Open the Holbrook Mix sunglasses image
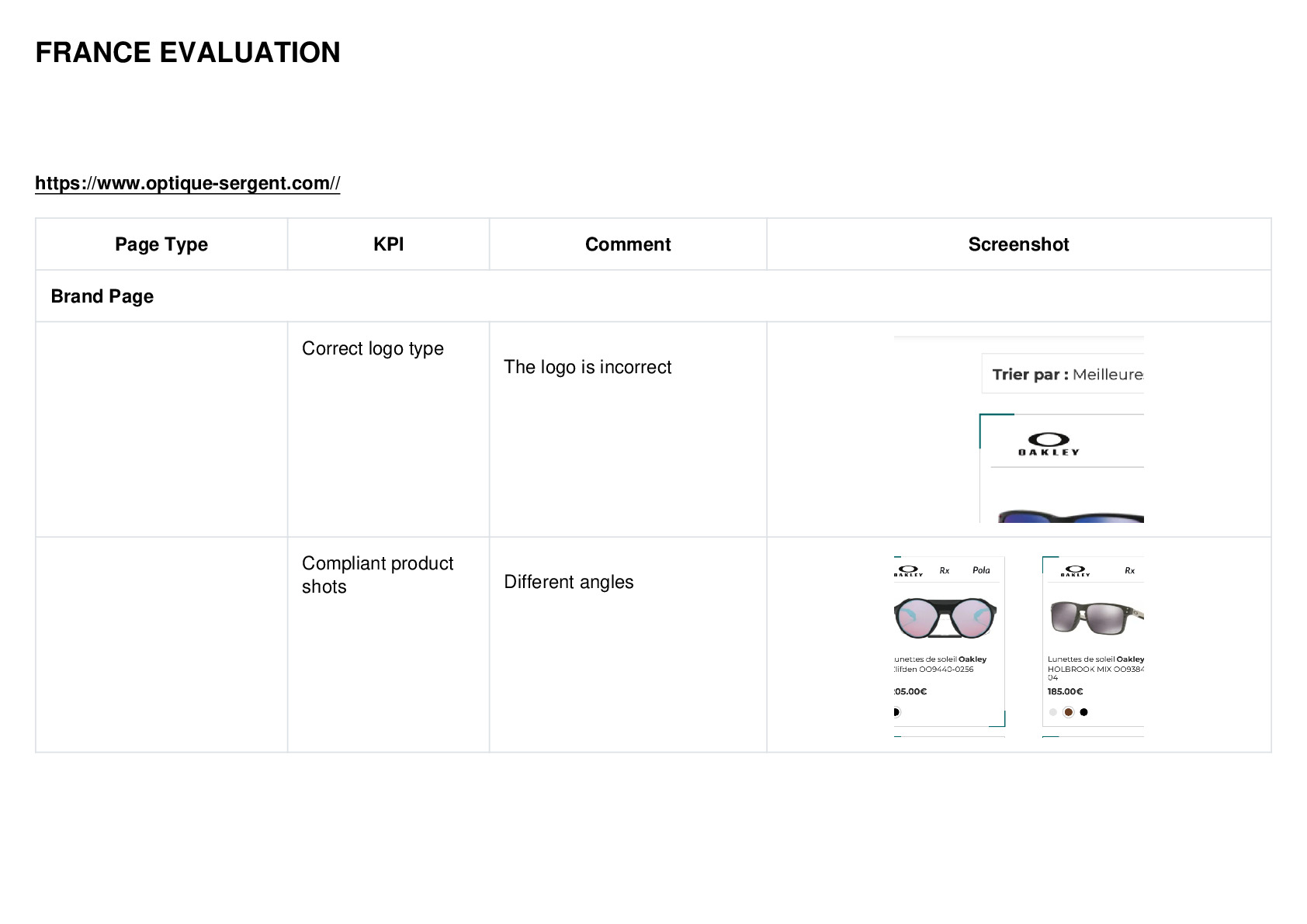Screen dimensions: 1307x924 pyautogui.click(x=1096, y=618)
